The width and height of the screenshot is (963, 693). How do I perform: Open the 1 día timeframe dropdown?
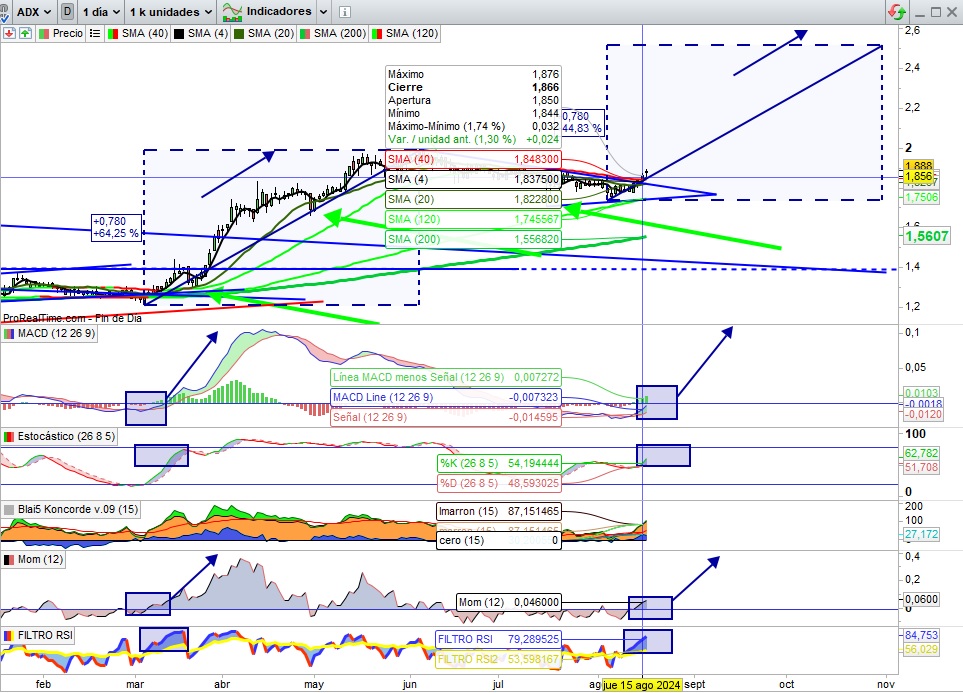tap(101, 12)
